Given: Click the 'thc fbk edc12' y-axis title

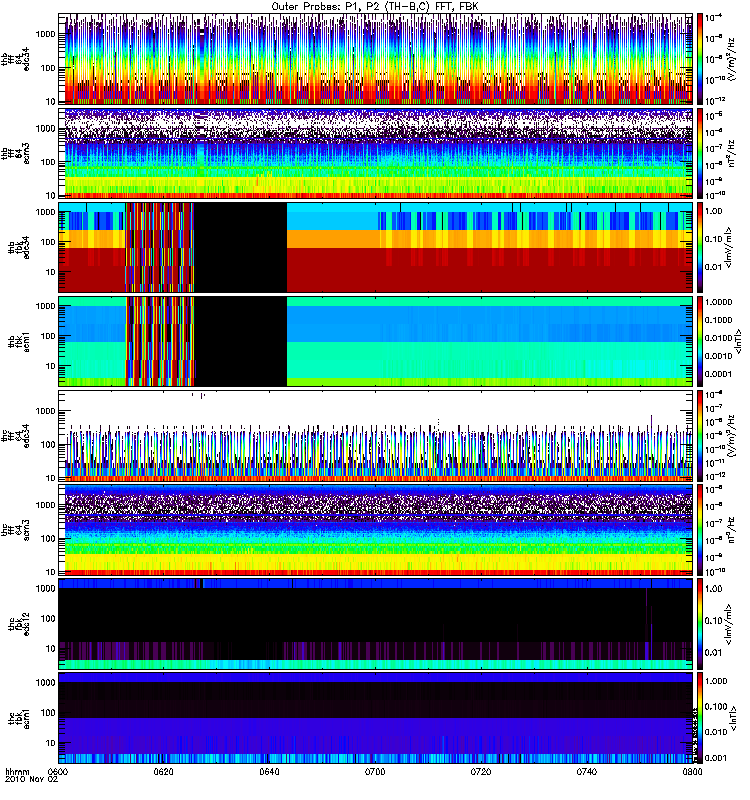Looking at the screenshot, I should click(x=19, y=624).
